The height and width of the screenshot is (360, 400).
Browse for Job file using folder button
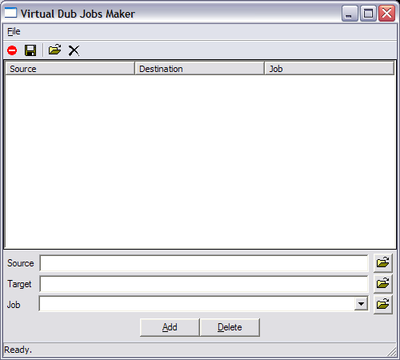pyautogui.click(x=383, y=304)
